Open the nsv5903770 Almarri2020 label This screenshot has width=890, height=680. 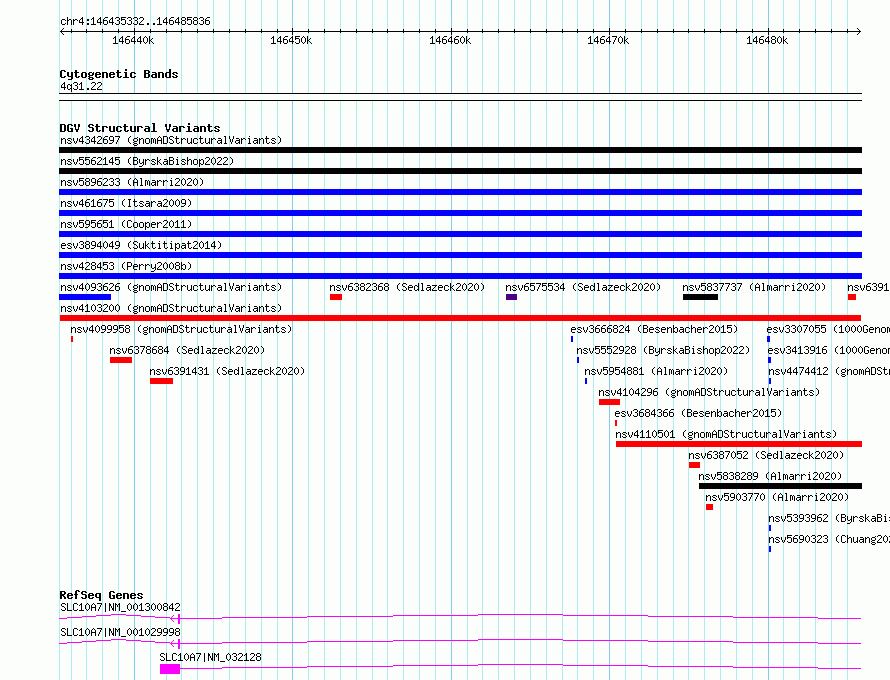(x=777, y=497)
